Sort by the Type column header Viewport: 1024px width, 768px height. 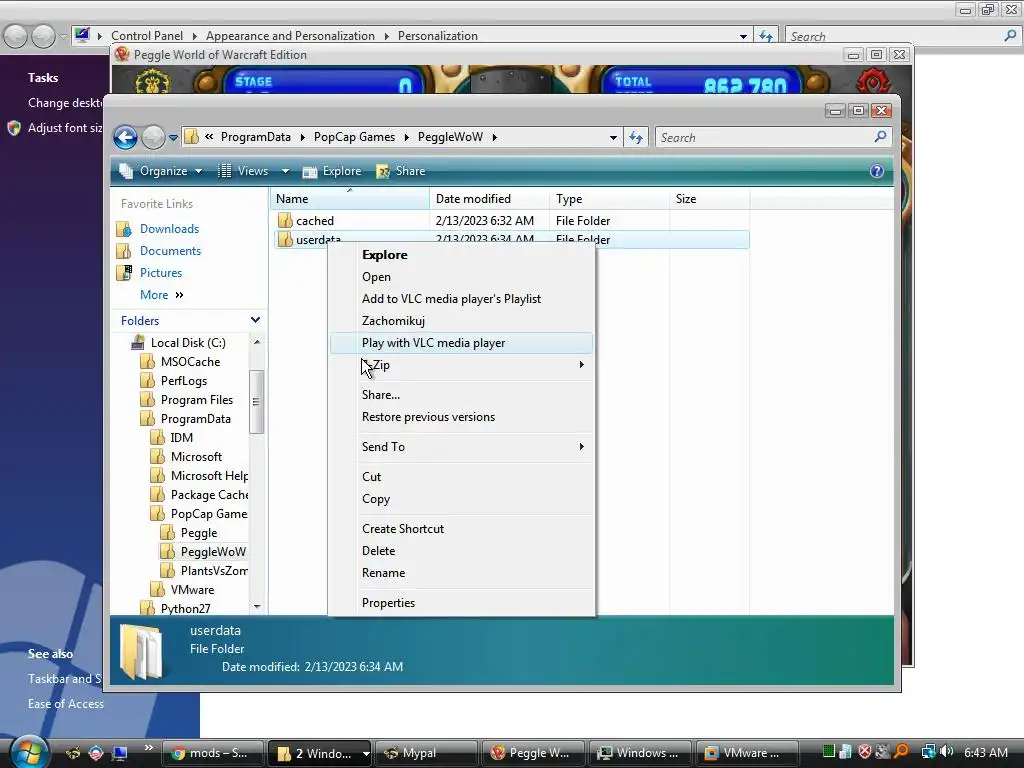[609, 199]
